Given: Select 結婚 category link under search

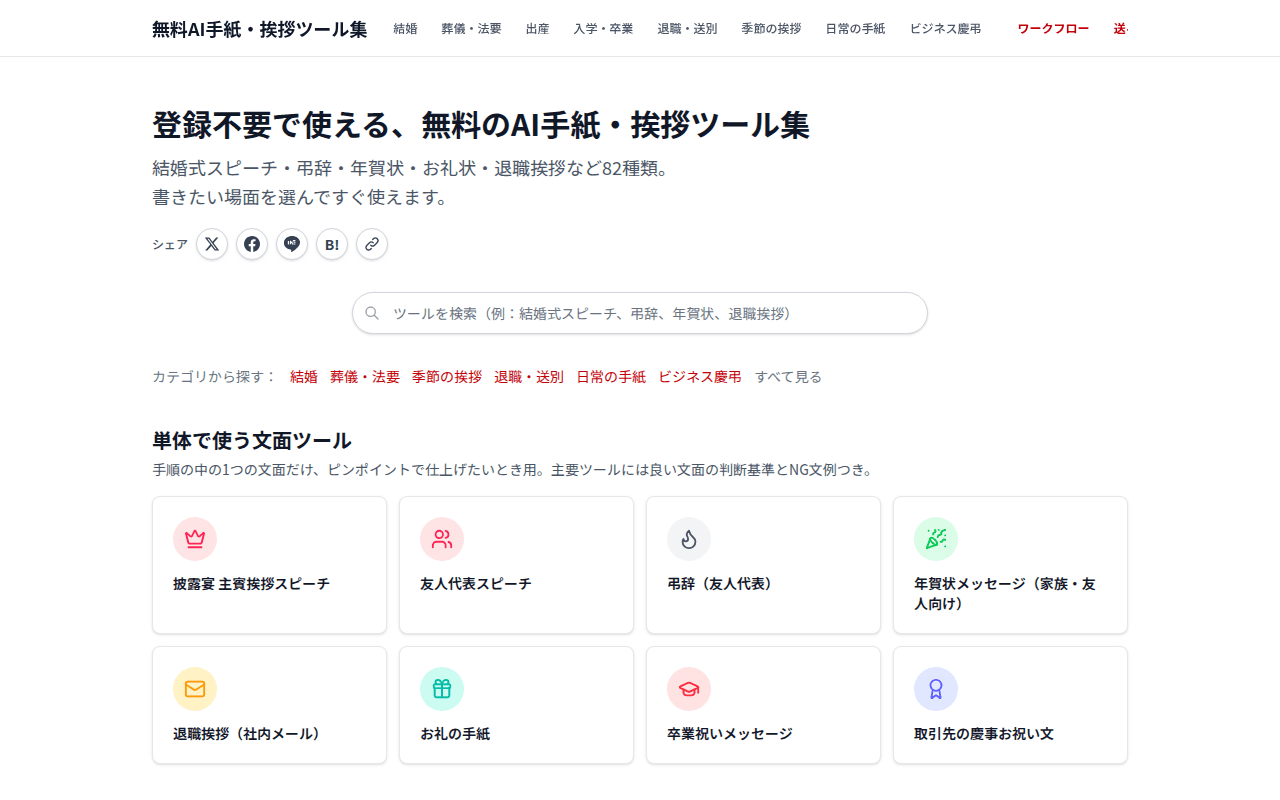Looking at the screenshot, I should coord(304,377).
